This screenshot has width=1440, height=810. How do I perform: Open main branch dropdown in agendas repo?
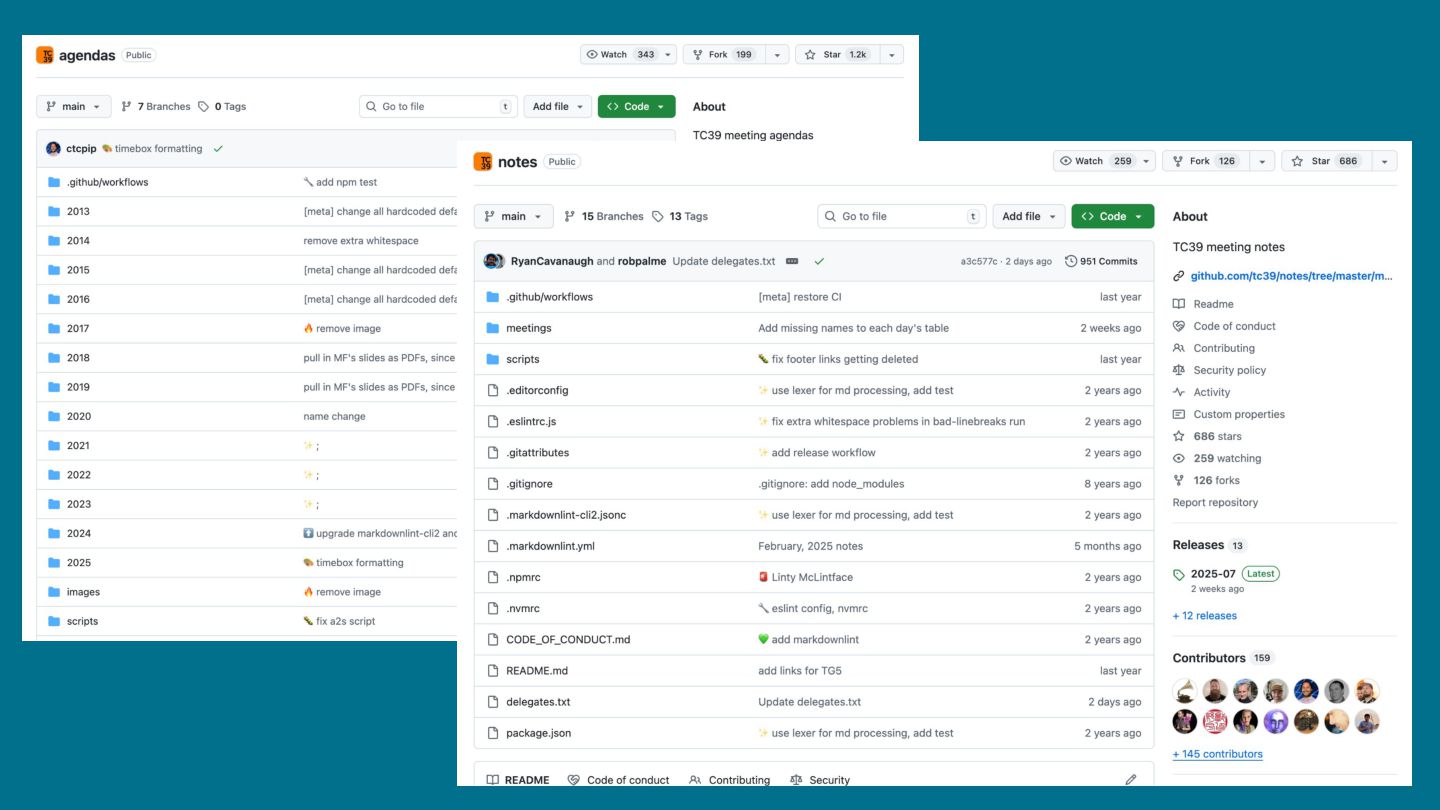click(74, 106)
